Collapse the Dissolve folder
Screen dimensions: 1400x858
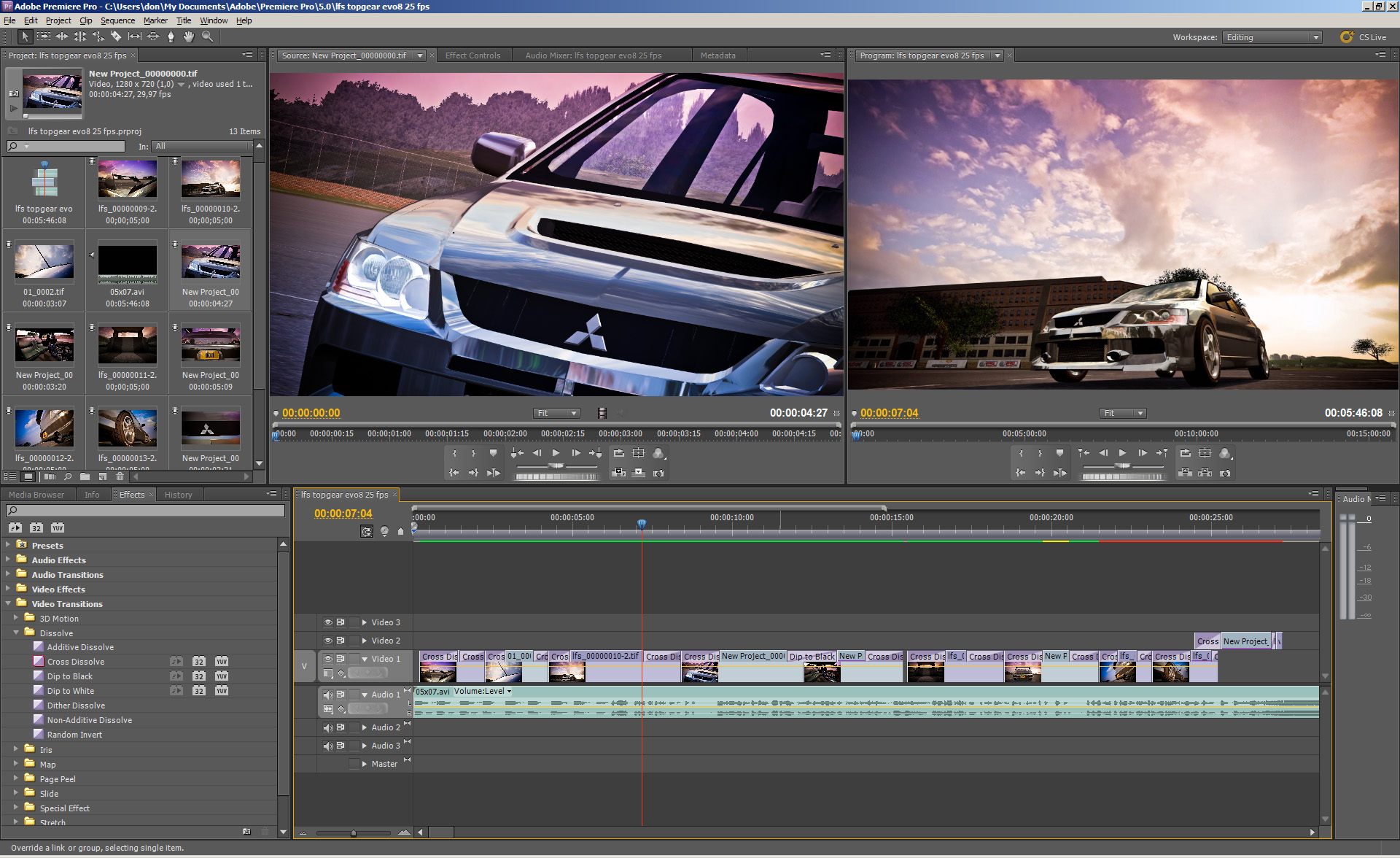pyautogui.click(x=16, y=633)
